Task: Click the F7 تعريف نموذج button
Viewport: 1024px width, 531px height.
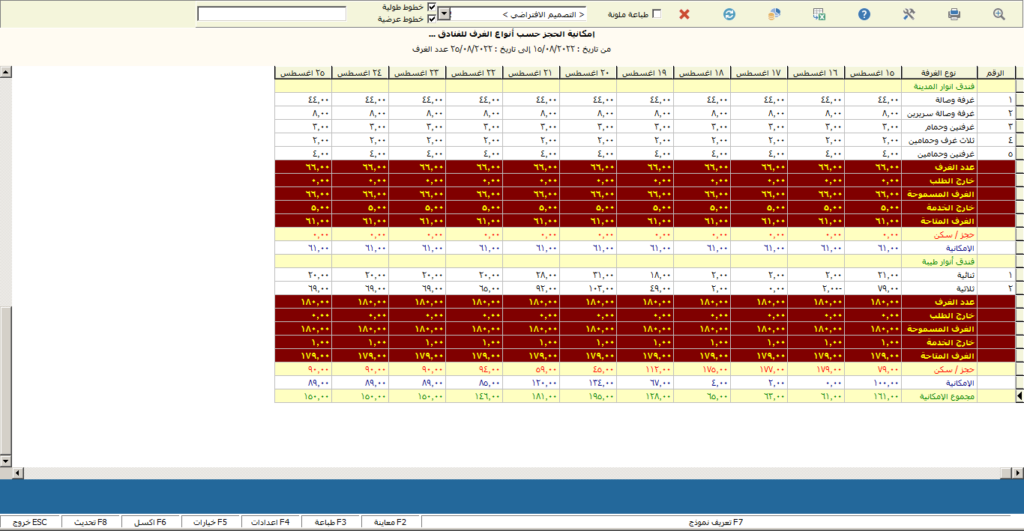Action: tap(716, 522)
